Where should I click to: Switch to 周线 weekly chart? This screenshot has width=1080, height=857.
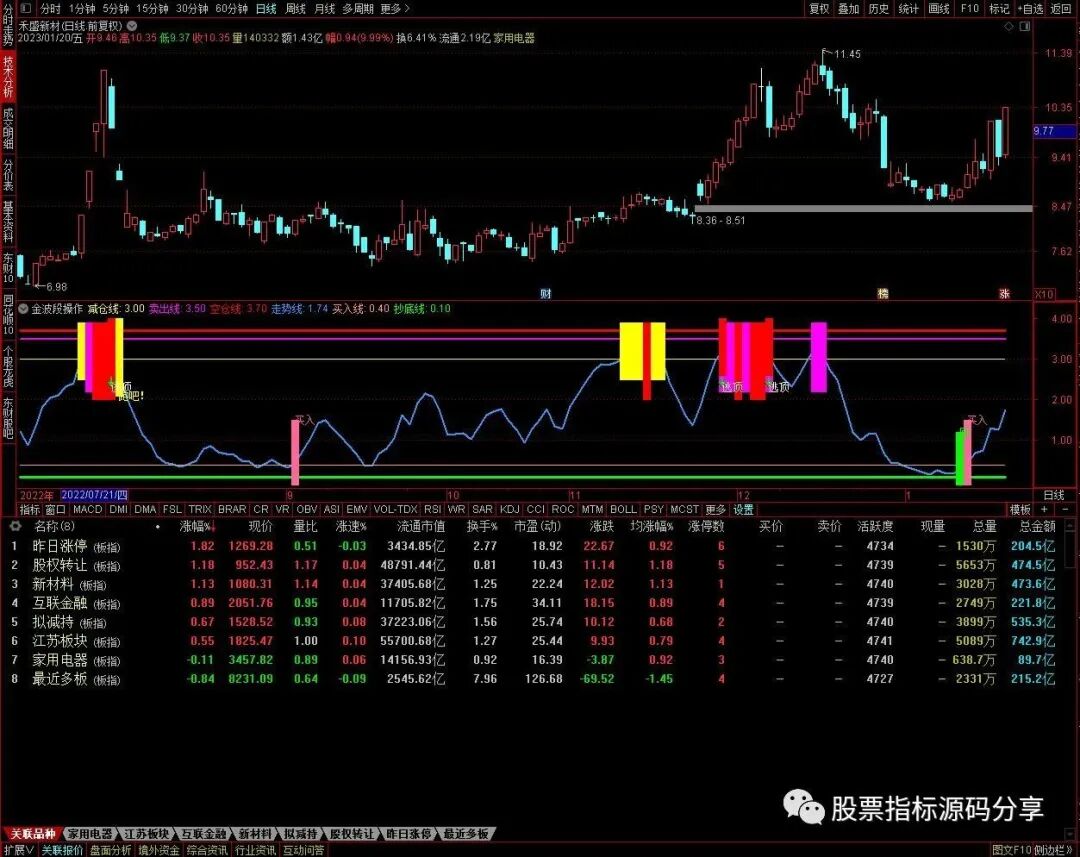tap(295, 8)
